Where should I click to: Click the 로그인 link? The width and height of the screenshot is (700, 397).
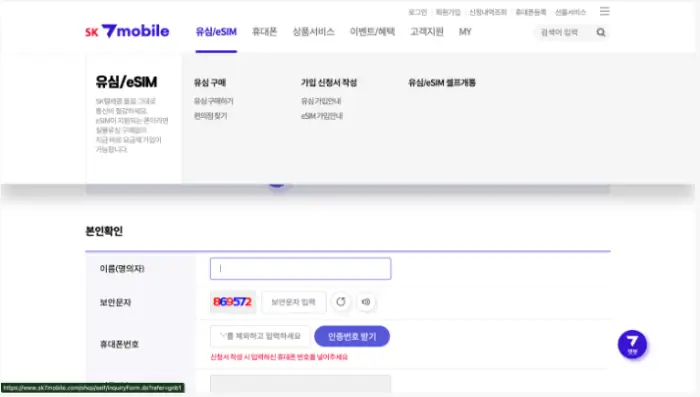pos(418,12)
